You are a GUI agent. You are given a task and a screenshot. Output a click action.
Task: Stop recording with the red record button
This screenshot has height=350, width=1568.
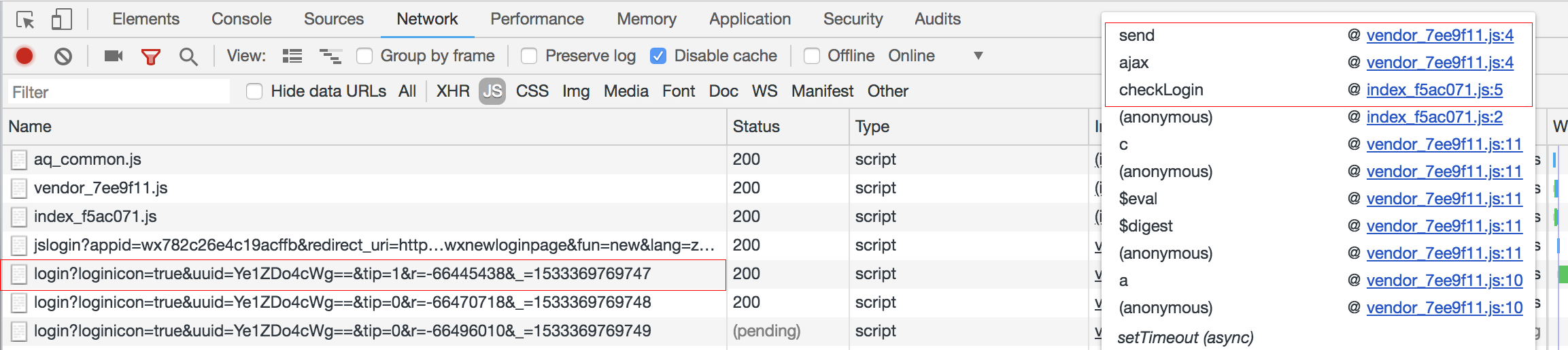24,56
